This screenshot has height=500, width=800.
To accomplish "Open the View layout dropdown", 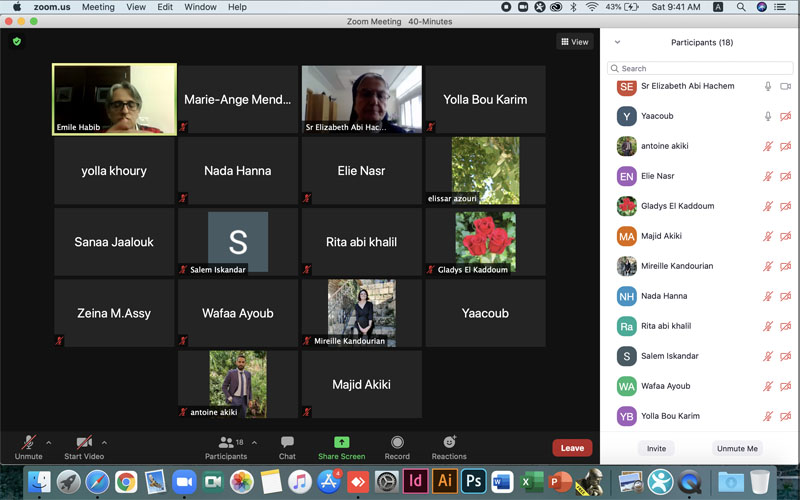I will (574, 42).
